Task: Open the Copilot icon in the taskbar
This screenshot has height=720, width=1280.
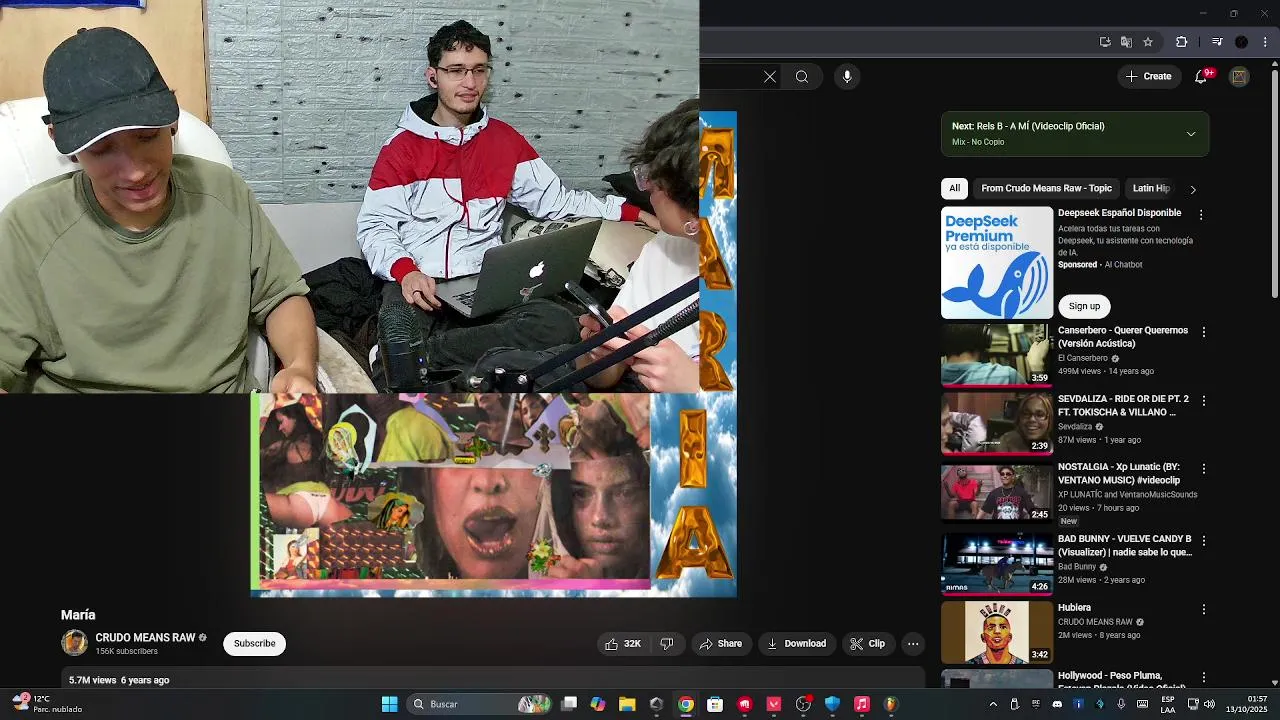Action: (598, 704)
